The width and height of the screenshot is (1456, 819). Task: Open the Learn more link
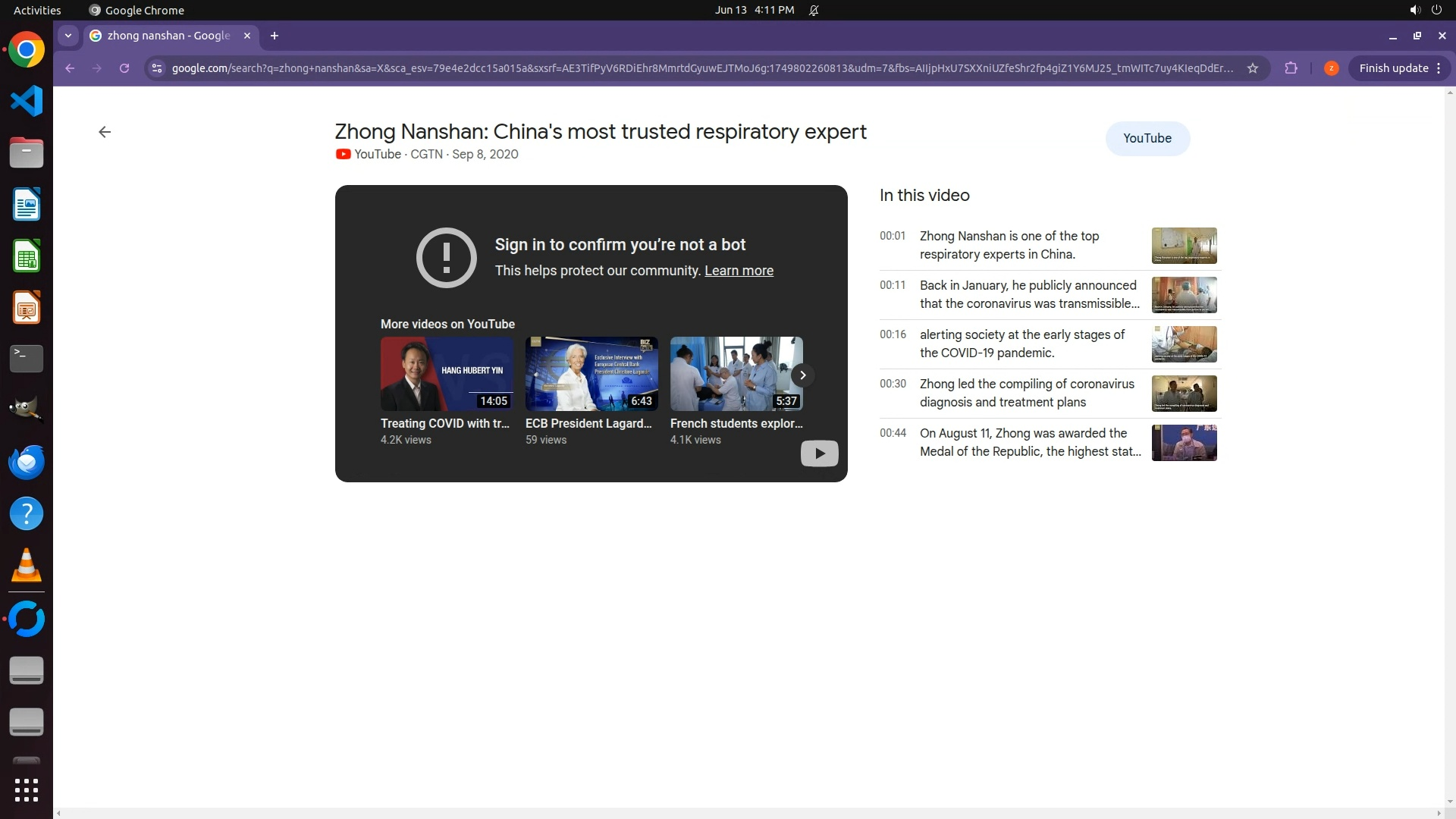click(x=739, y=271)
